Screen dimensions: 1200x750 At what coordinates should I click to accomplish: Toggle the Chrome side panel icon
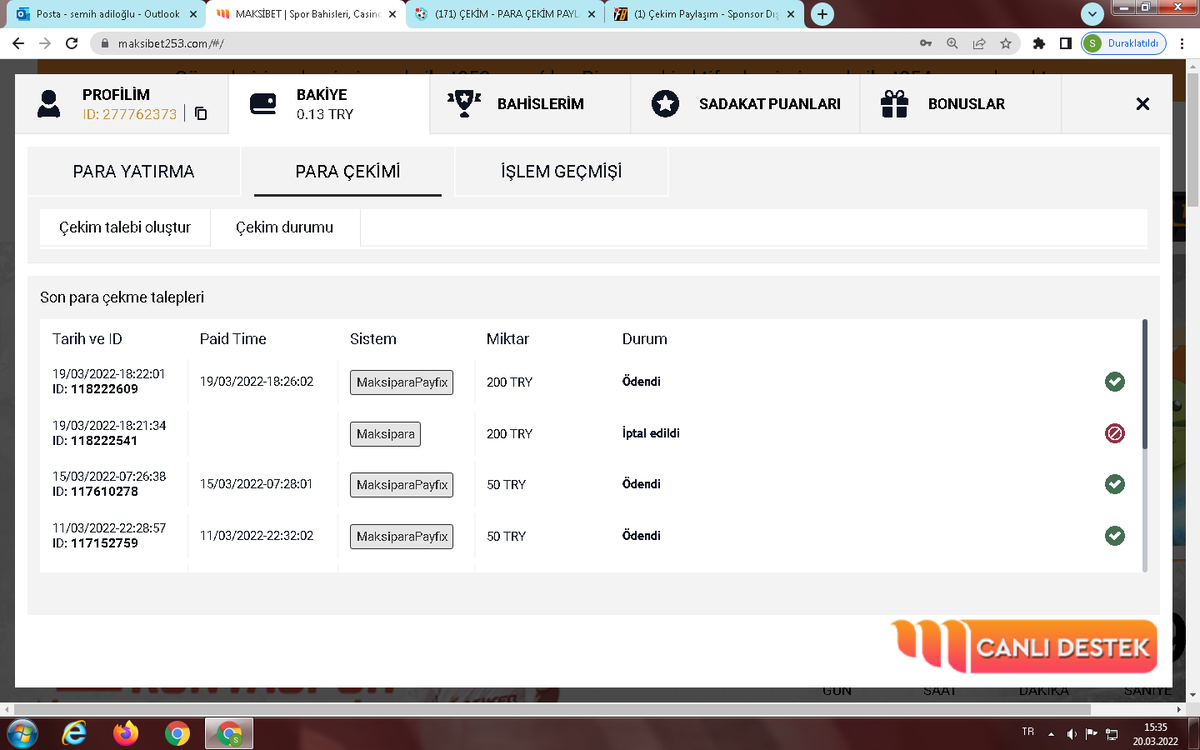[x=1066, y=44]
